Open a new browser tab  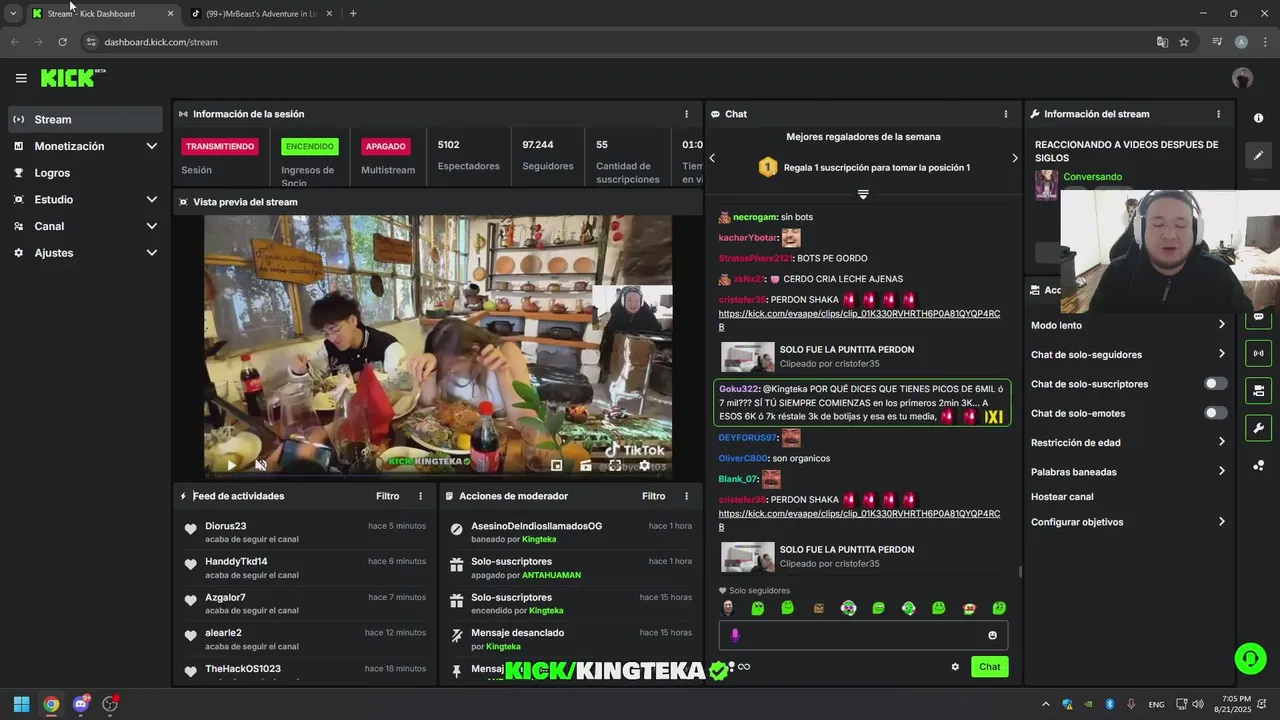tap(353, 14)
